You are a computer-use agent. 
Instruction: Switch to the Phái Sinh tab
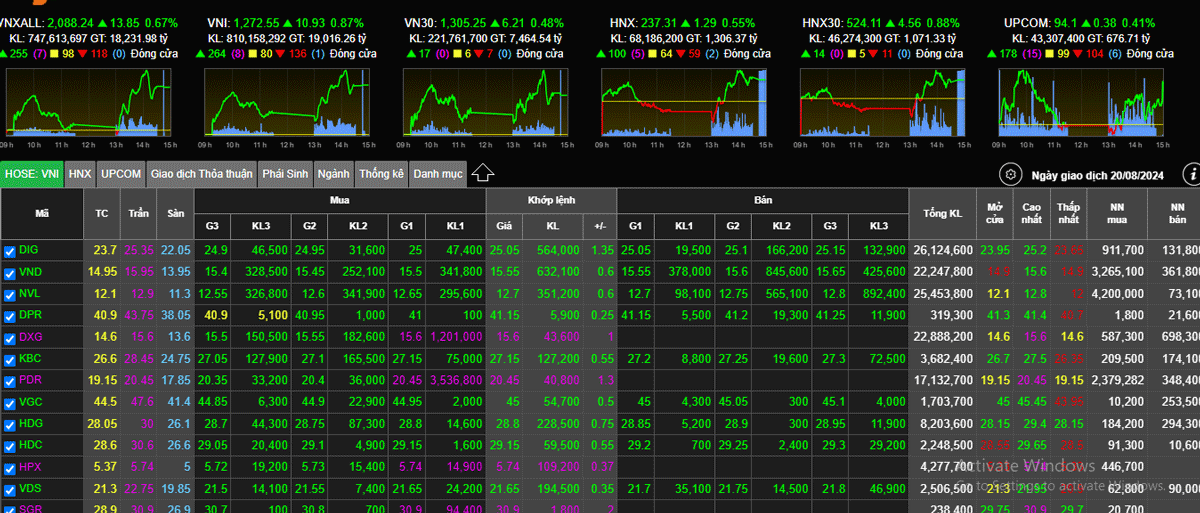pos(285,174)
